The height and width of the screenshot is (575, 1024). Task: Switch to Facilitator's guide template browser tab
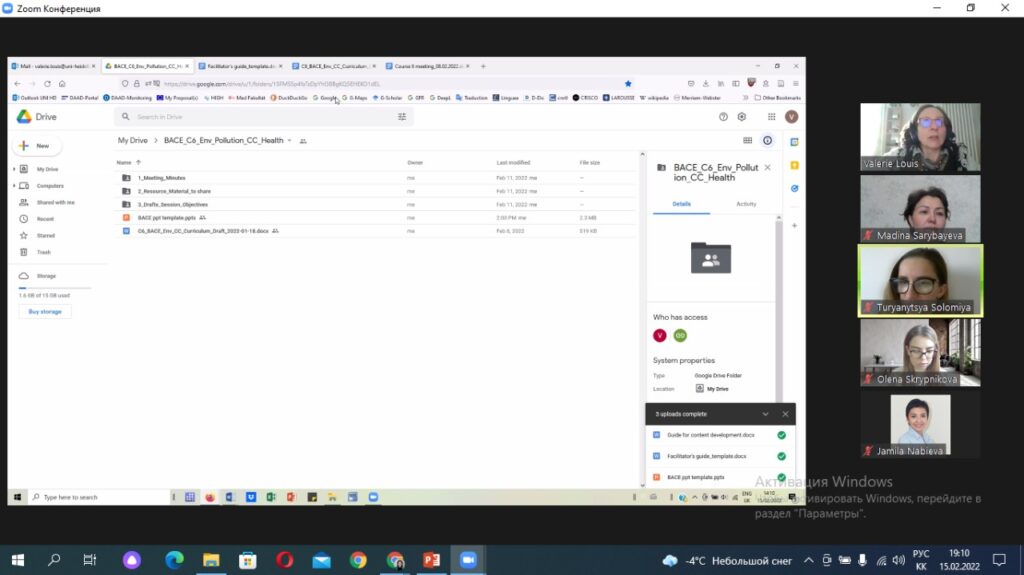click(240, 66)
